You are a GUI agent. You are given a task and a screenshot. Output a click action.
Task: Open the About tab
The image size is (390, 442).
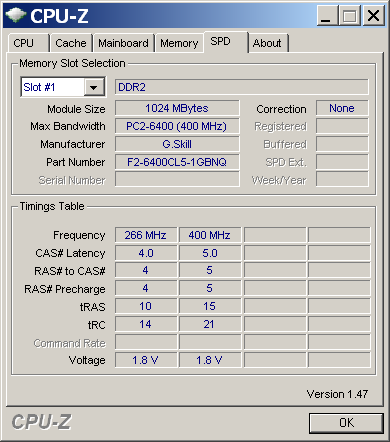tap(268, 43)
